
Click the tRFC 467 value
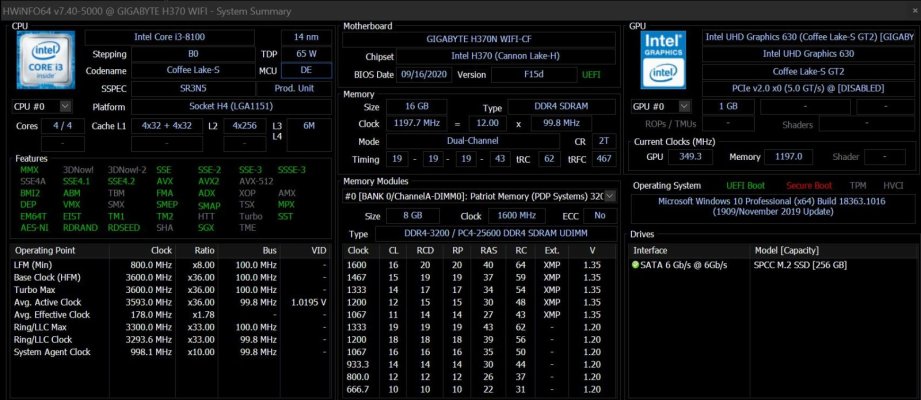[603, 159]
